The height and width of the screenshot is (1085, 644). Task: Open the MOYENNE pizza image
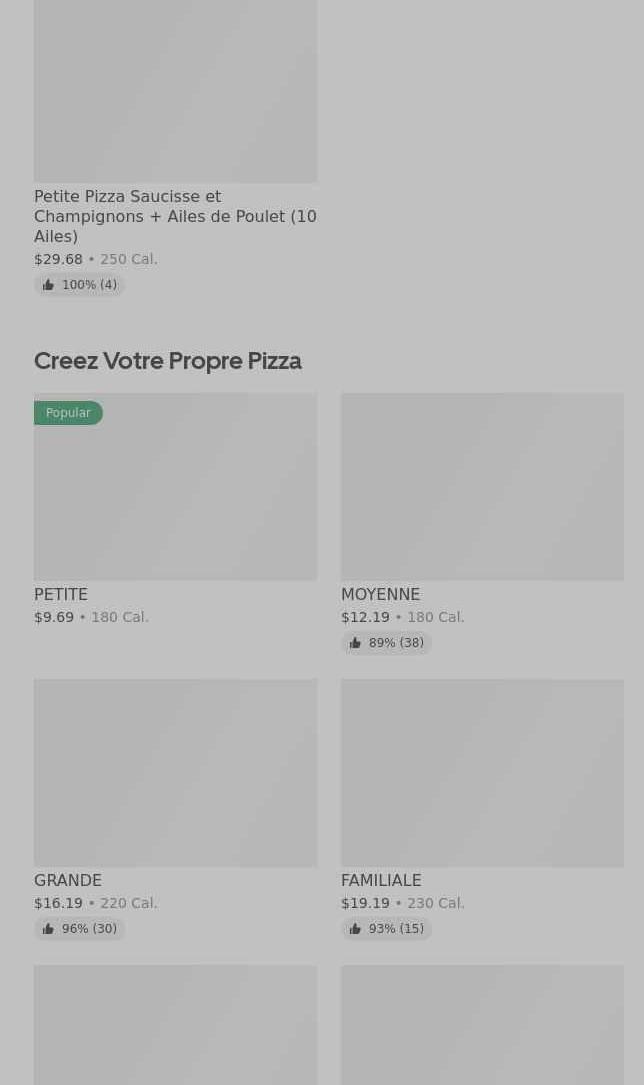(482, 486)
